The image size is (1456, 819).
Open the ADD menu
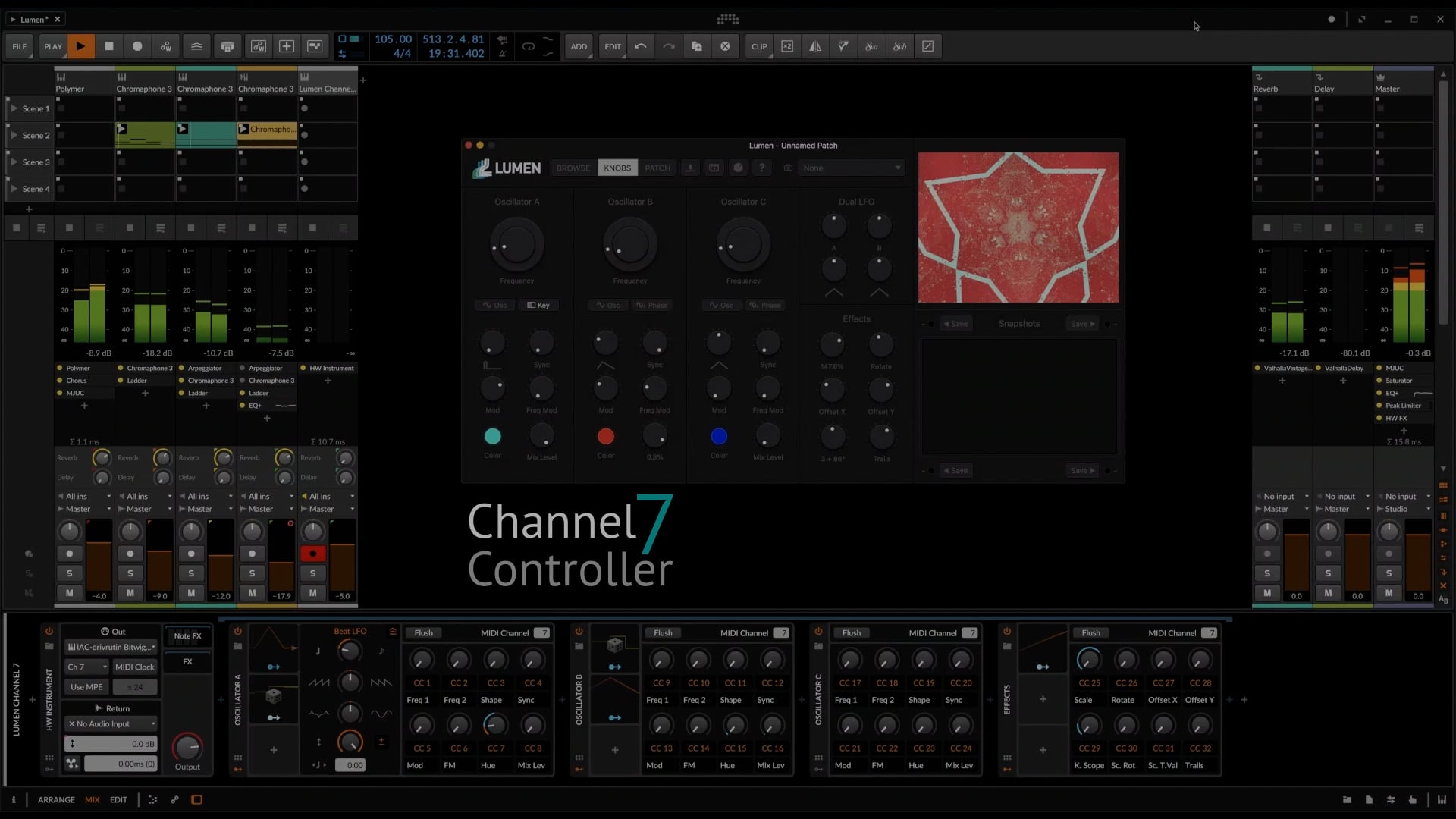click(x=579, y=46)
